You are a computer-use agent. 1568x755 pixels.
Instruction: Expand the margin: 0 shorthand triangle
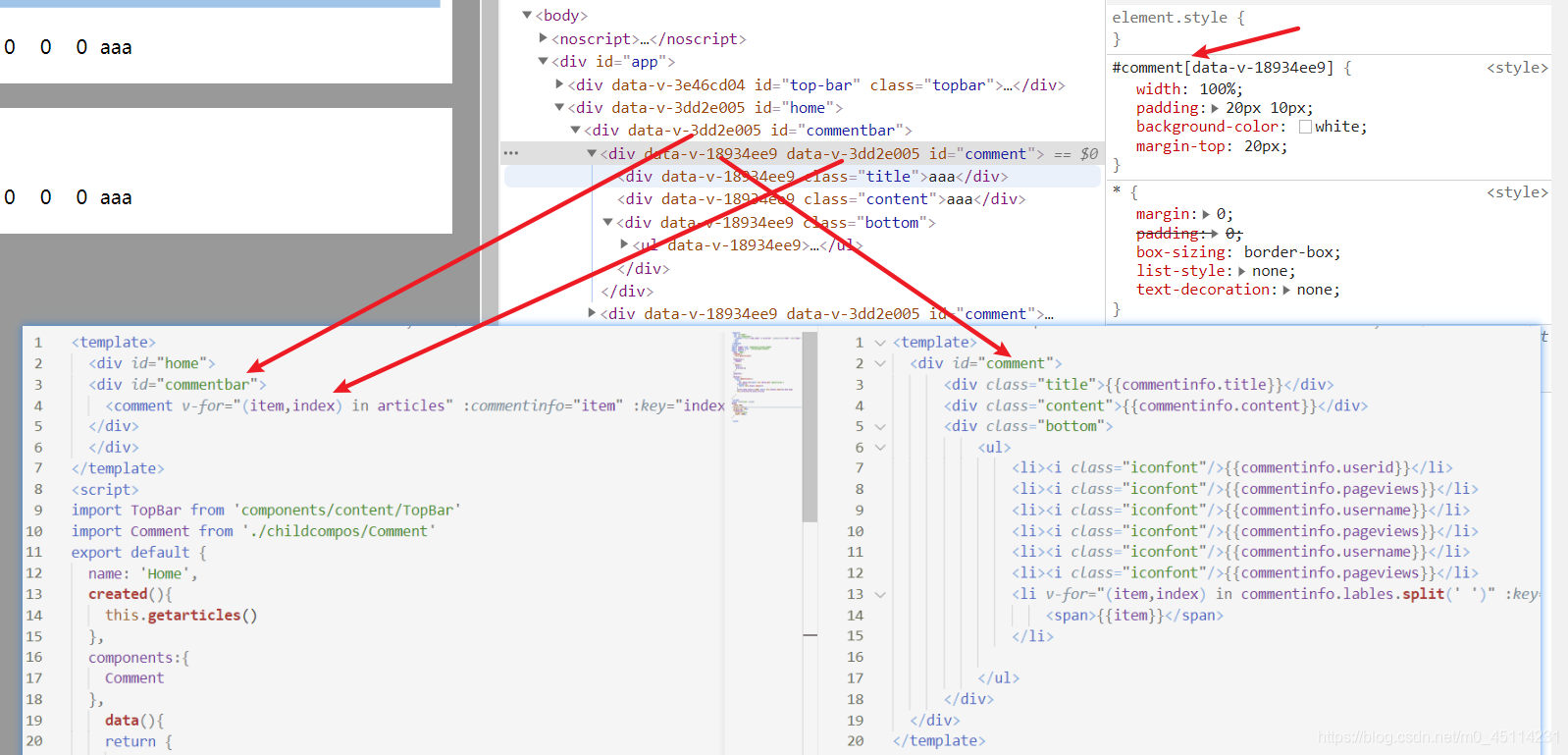[1206, 214]
